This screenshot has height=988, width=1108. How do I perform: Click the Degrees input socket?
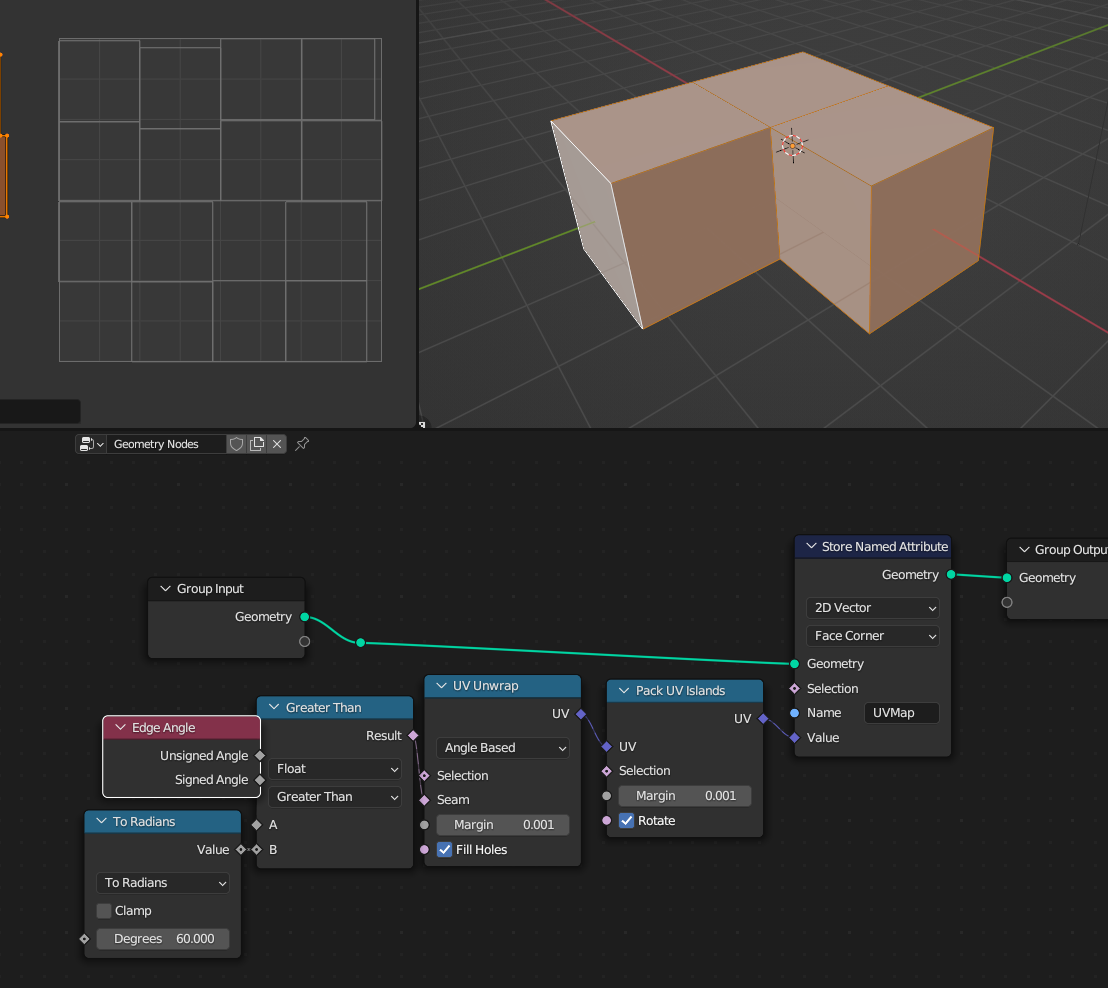point(84,939)
